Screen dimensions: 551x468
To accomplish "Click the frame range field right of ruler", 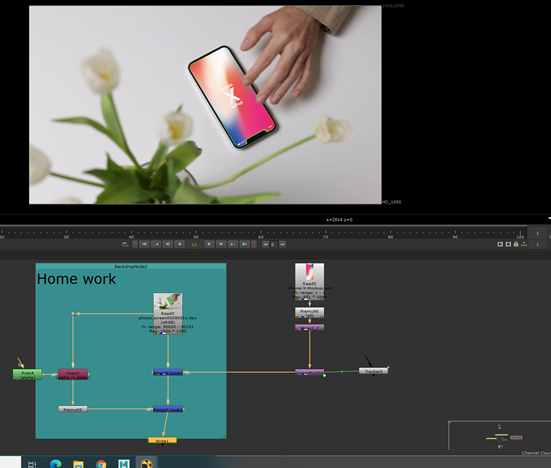I will coord(537,233).
